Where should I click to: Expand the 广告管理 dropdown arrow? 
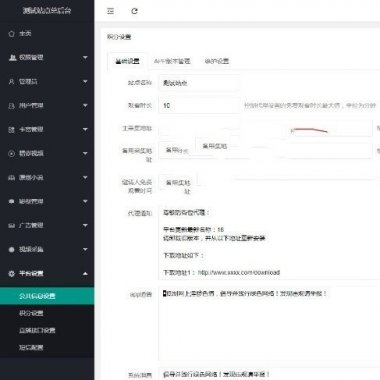click(85, 226)
